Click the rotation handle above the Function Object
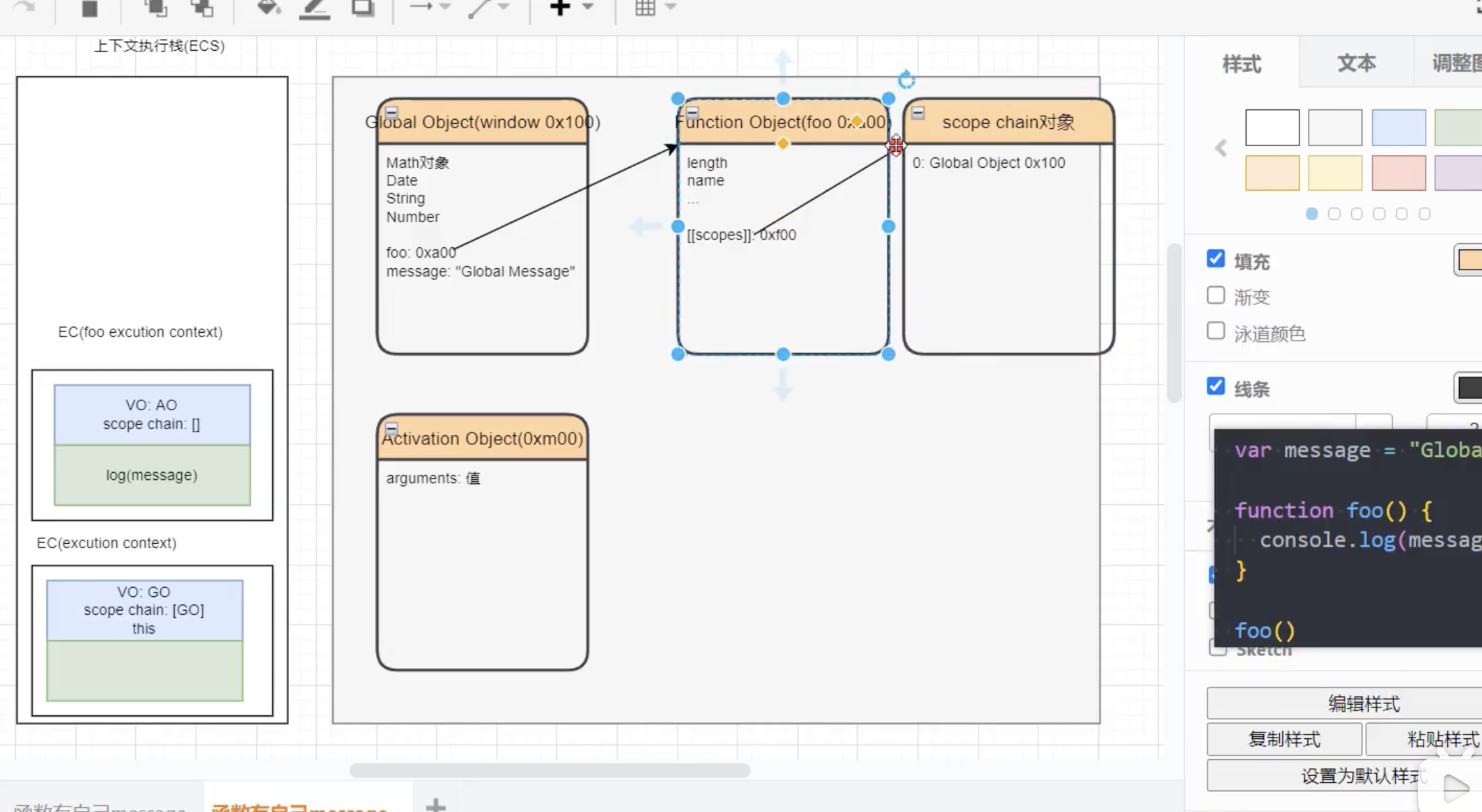The image size is (1482, 812). tap(906, 80)
